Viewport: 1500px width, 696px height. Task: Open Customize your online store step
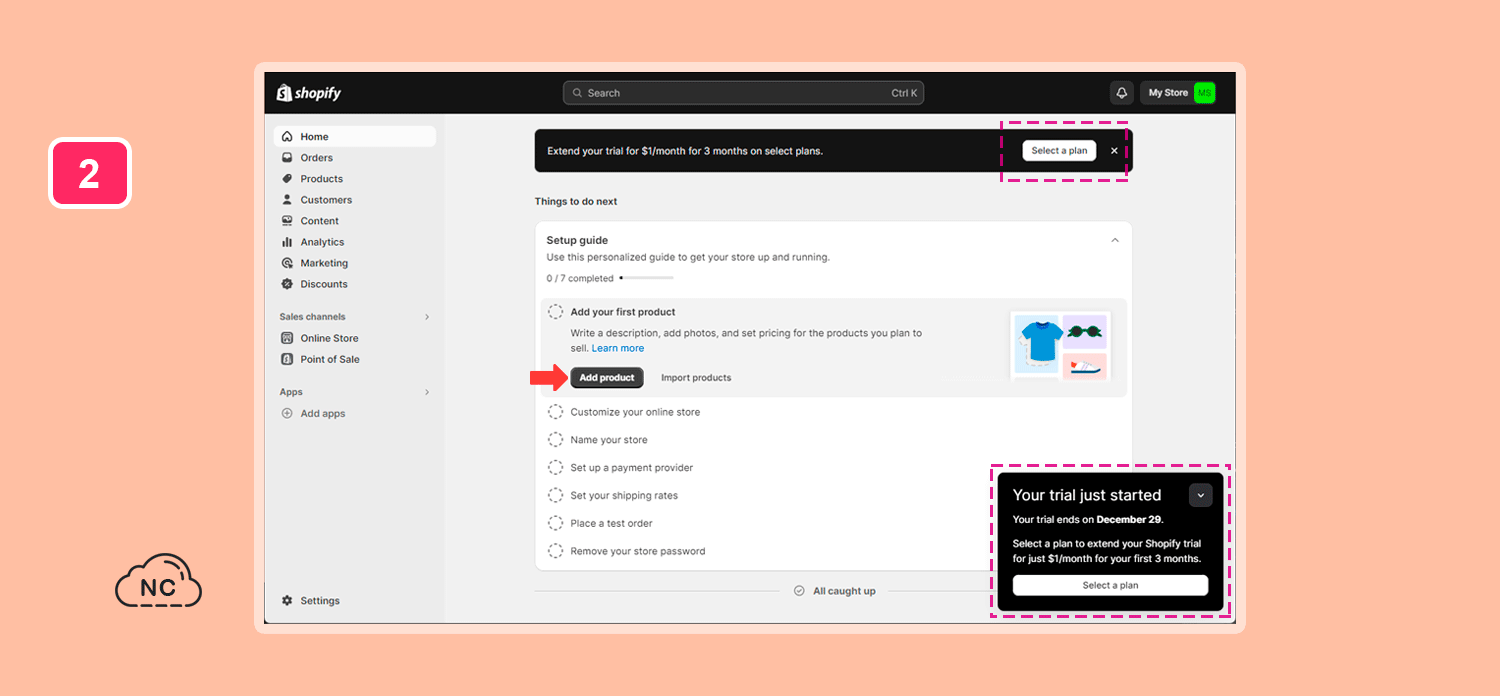pyautogui.click(x=635, y=412)
